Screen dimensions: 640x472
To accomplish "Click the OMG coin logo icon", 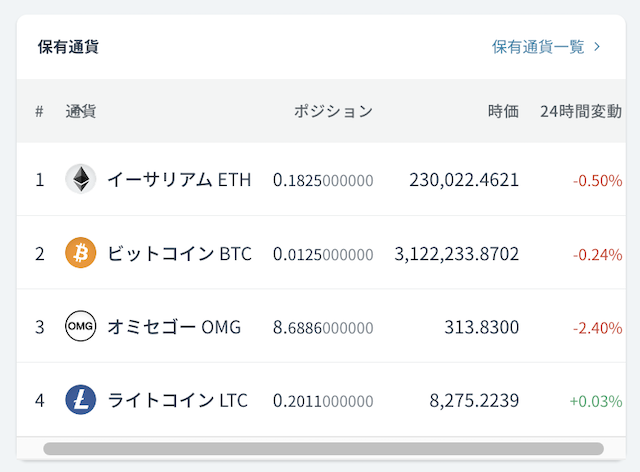I will click(81, 326).
